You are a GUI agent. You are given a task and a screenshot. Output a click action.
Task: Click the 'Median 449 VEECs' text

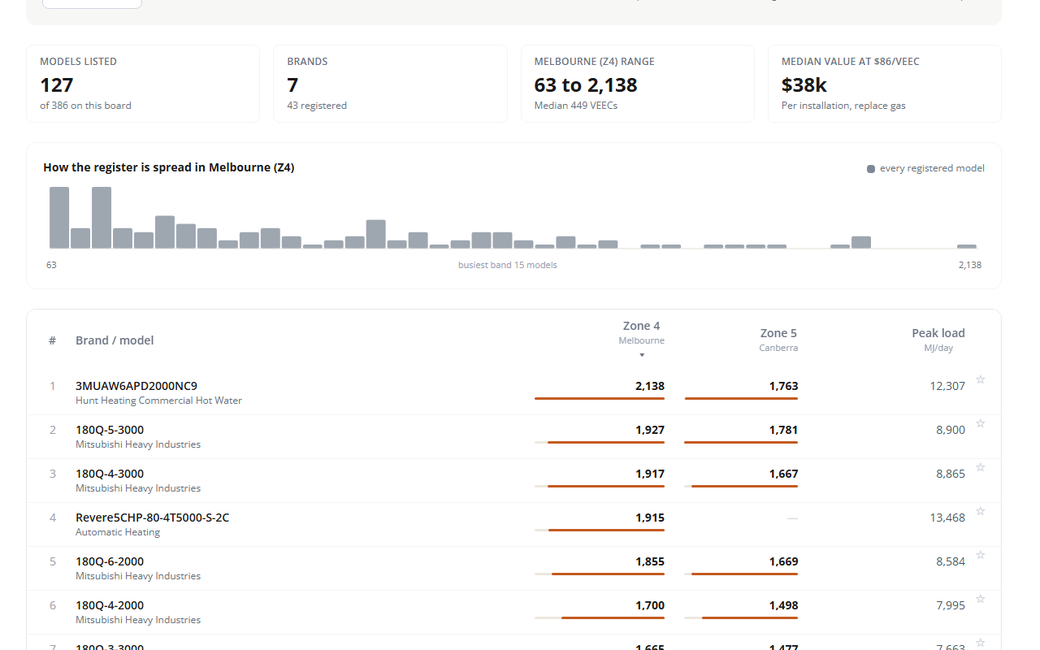(x=576, y=105)
